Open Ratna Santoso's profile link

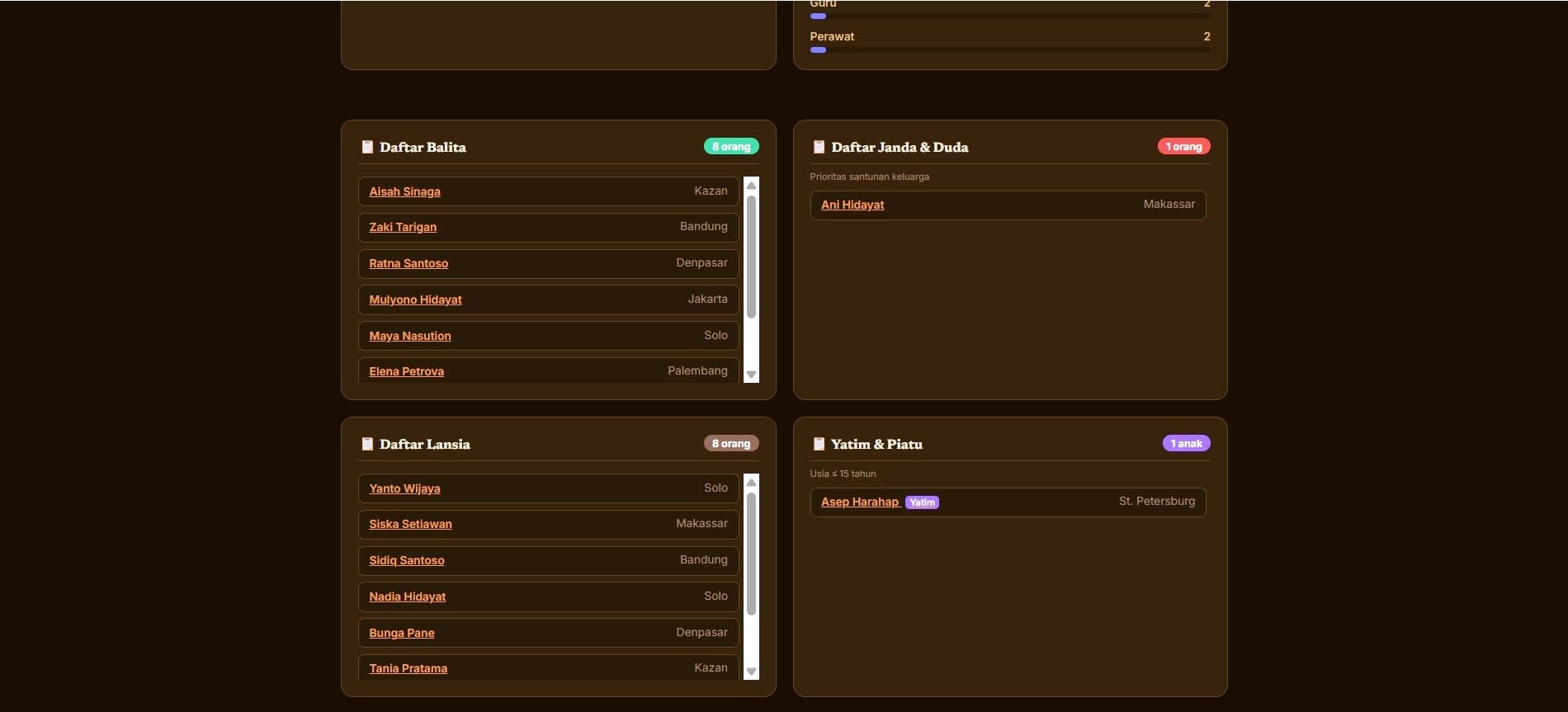tap(409, 263)
